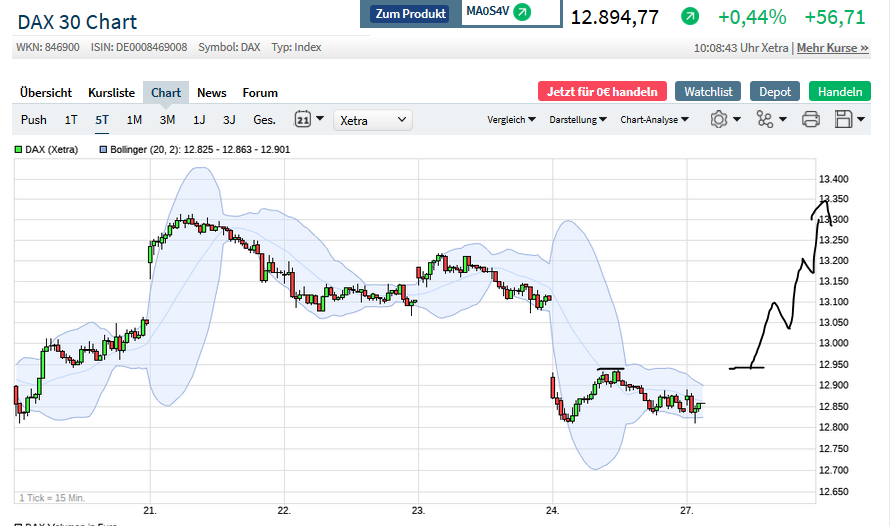890x526 pixels.
Task: Select the 5T time range
Action: [x=102, y=120]
